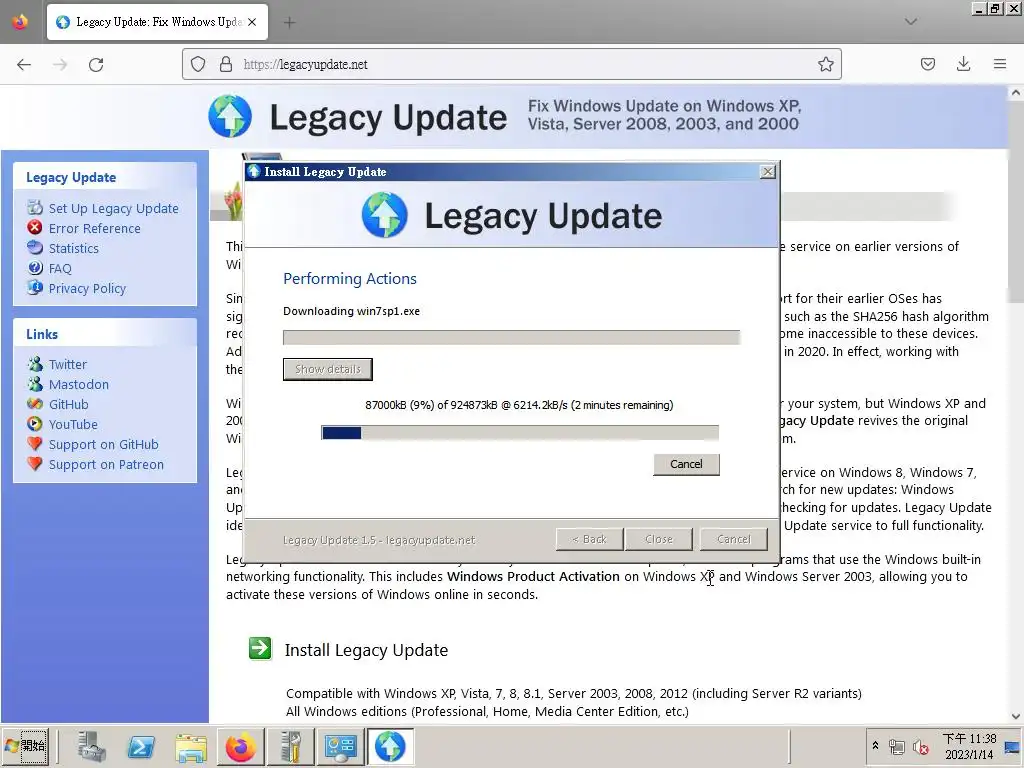Screen dimensions: 1024x768
Task: Click the Windows Product Activation bold text
Action: [533, 577]
